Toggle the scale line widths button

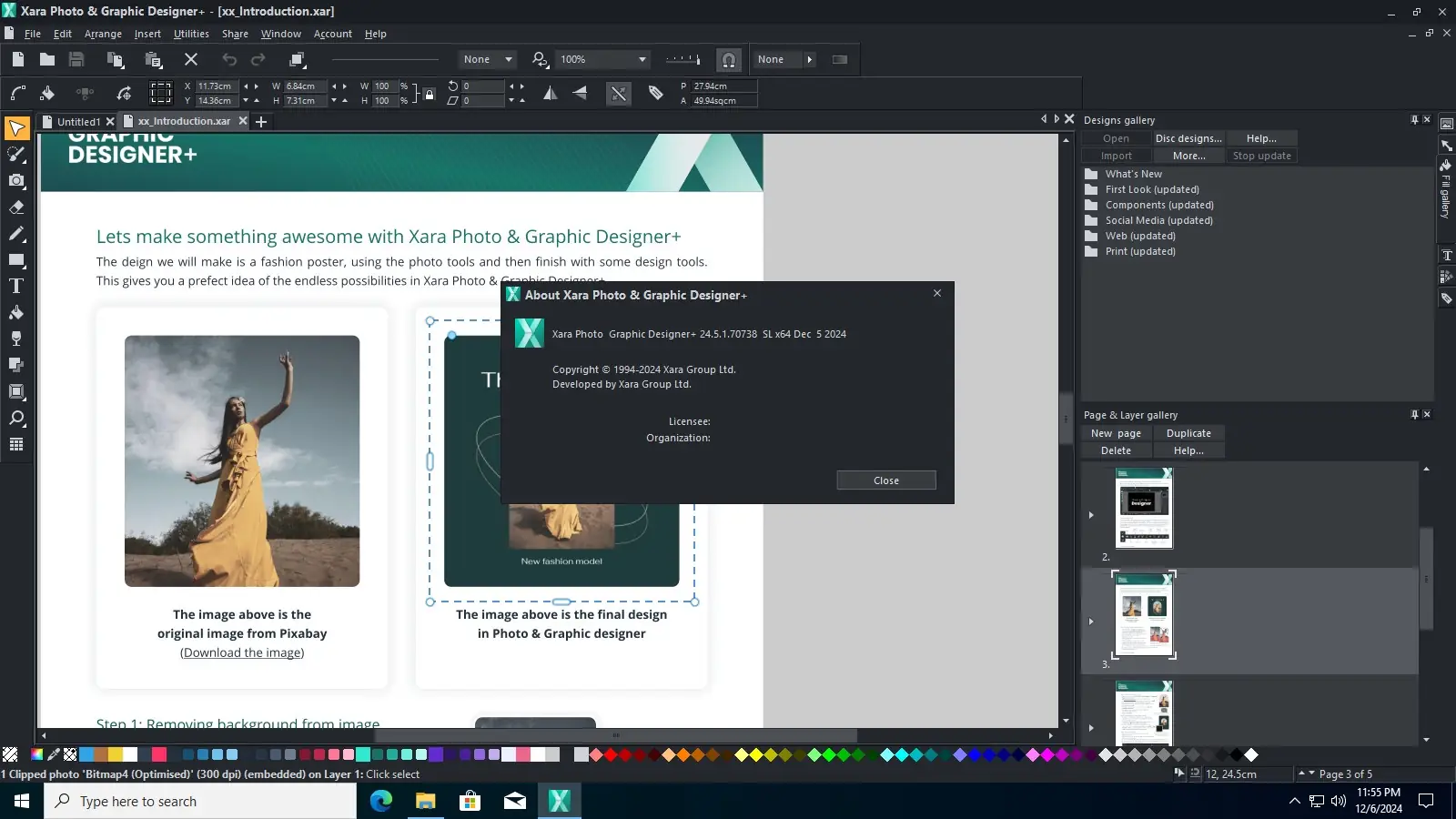[619, 93]
